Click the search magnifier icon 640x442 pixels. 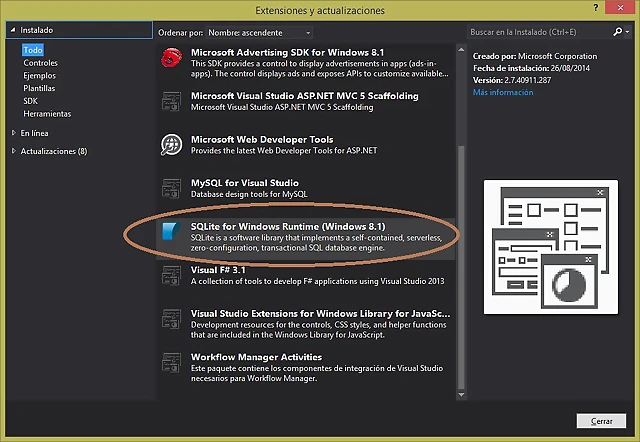coord(618,32)
